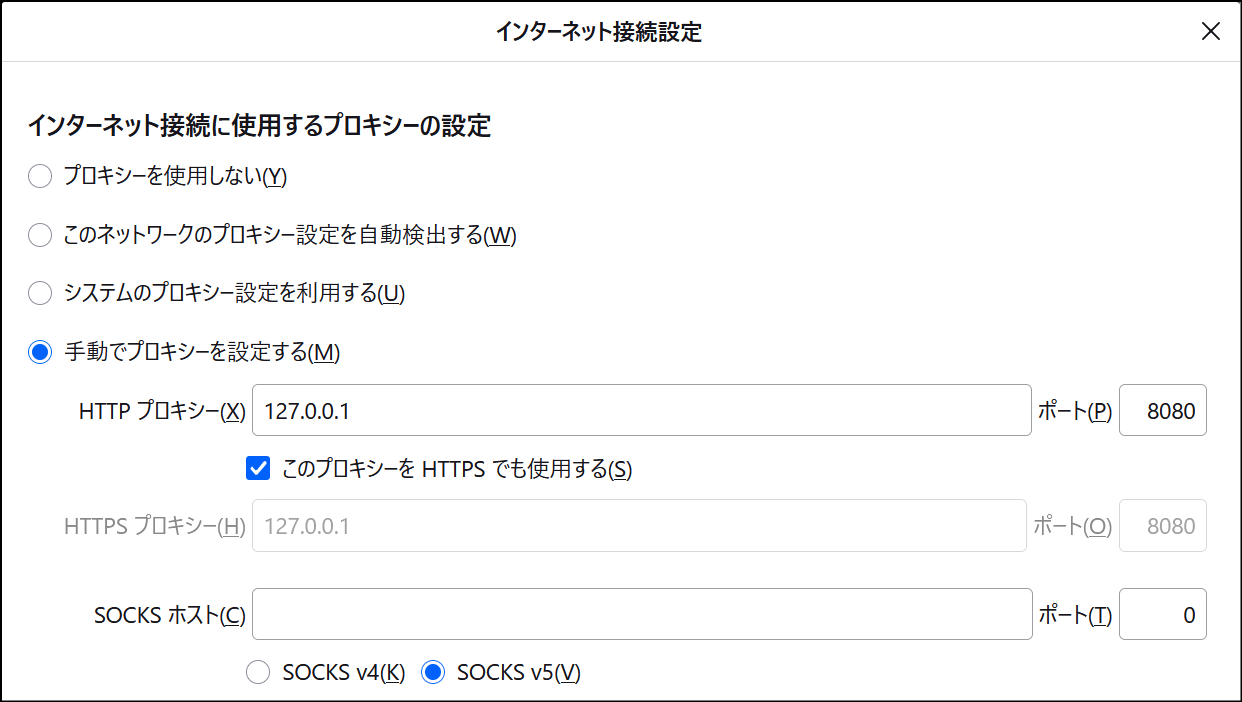
Task: Click the HTTPS プロキシー(H) text label
Action: (x=154, y=527)
